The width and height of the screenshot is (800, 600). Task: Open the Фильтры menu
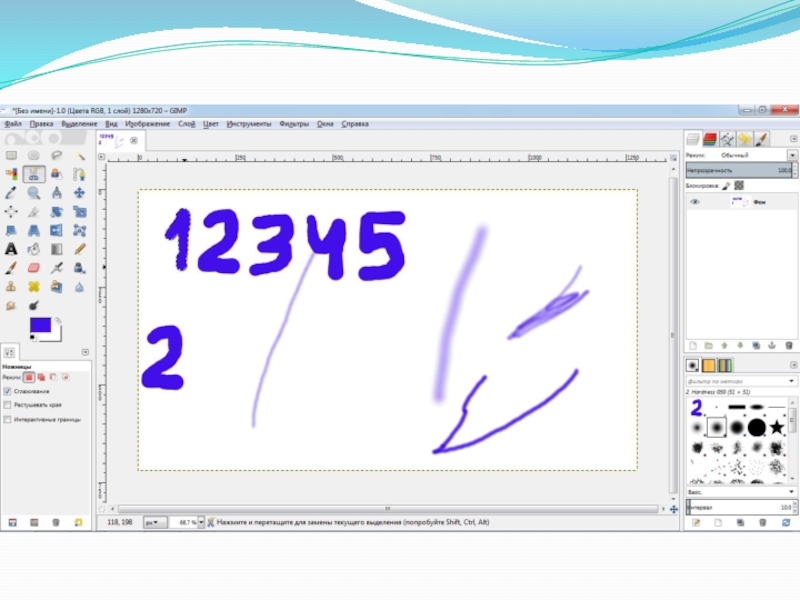pyautogui.click(x=294, y=124)
